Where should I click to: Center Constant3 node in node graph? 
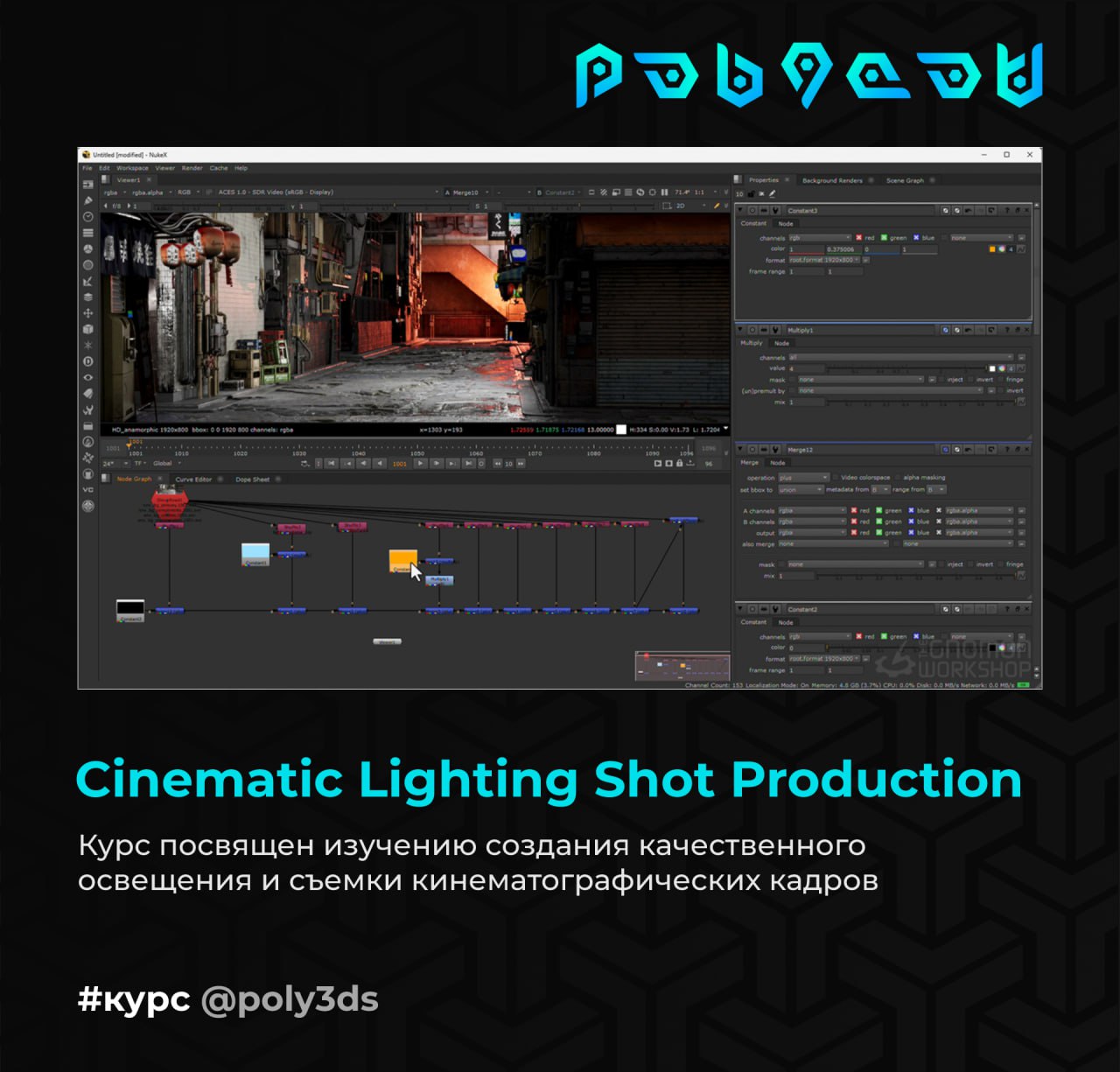pos(752,210)
